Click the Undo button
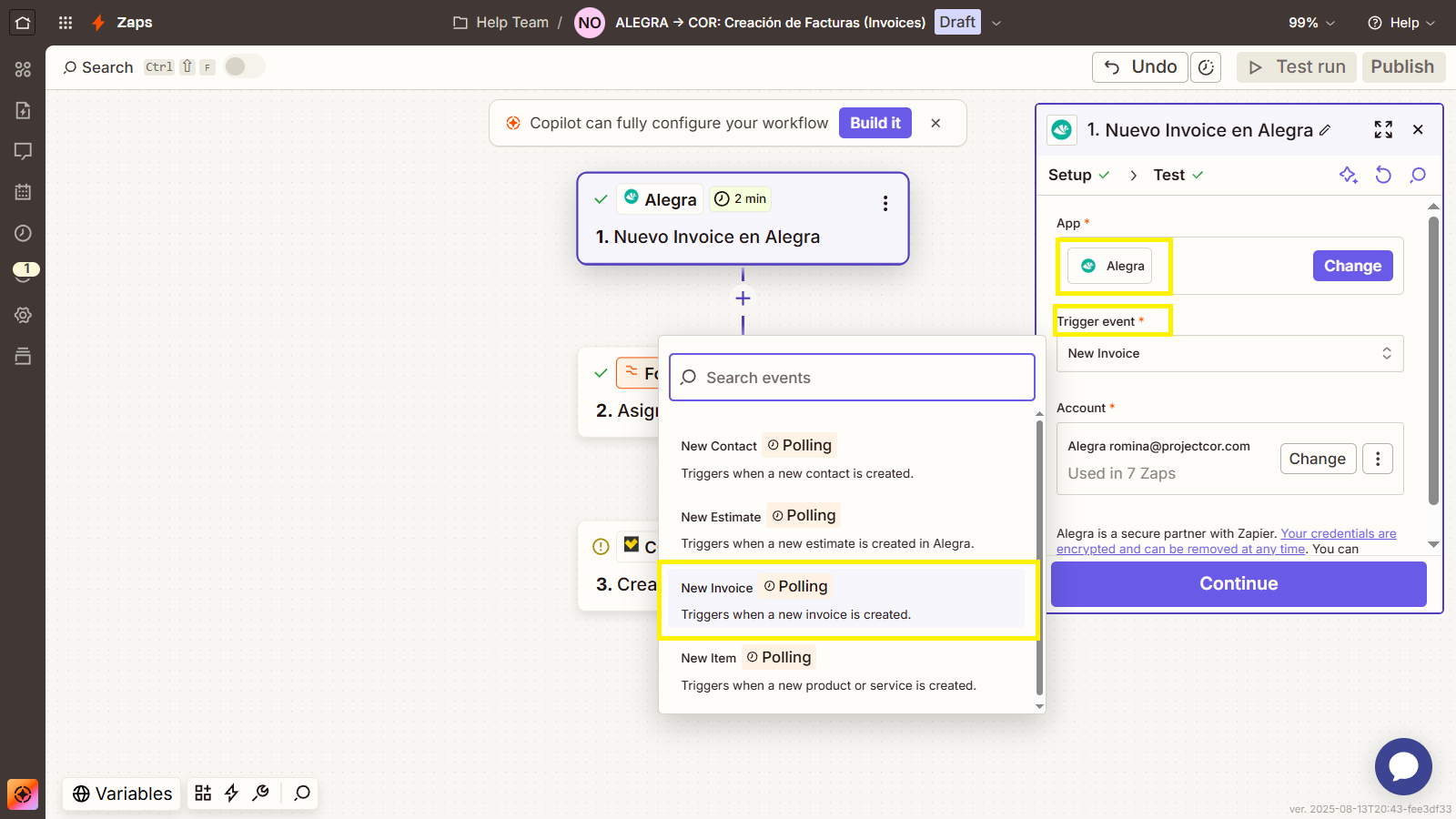The height and width of the screenshot is (819, 1456). (x=1140, y=67)
